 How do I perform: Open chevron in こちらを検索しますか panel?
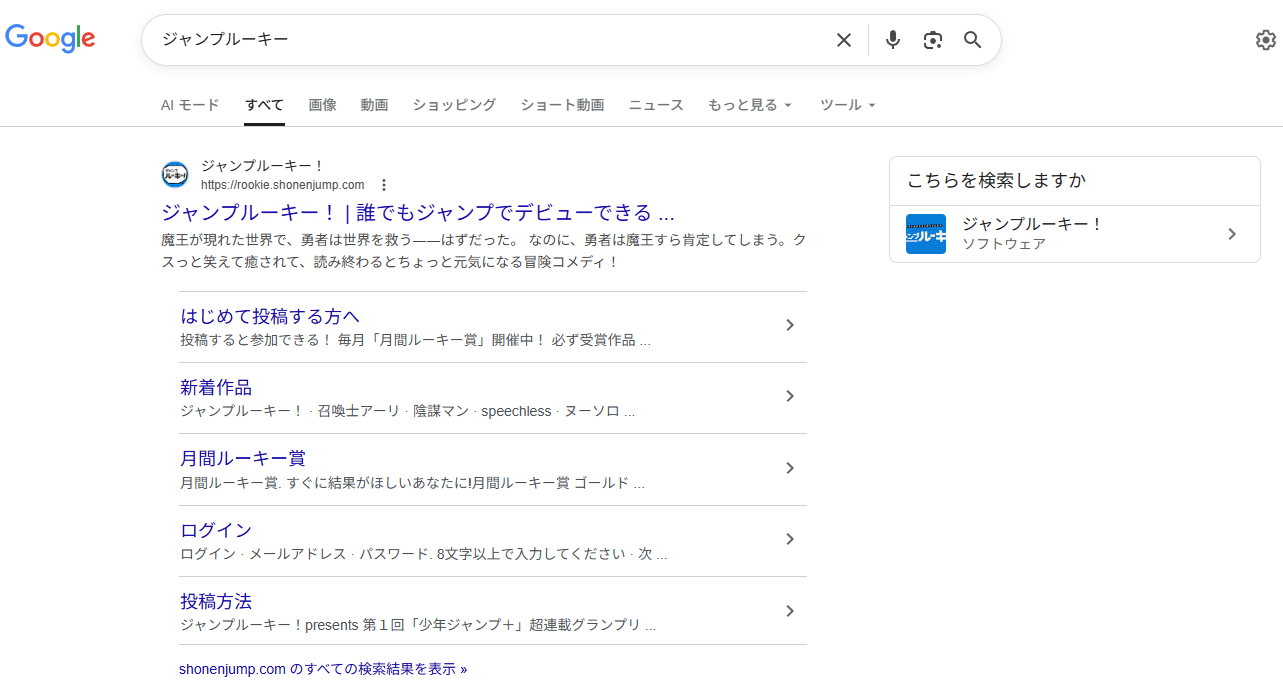pyautogui.click(x=1232, y=234)
